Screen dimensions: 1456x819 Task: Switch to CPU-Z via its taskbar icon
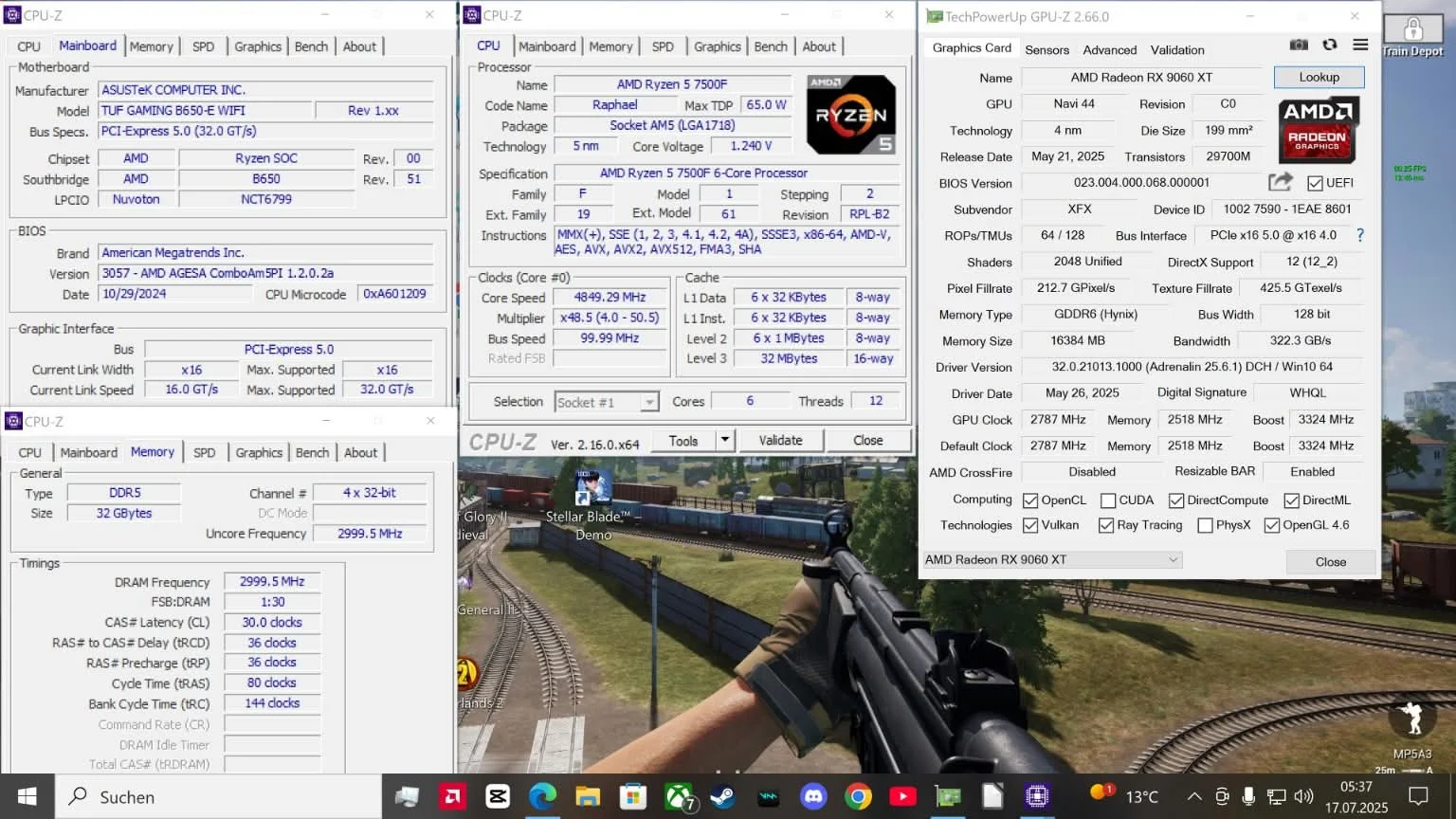click(1038, 796)
